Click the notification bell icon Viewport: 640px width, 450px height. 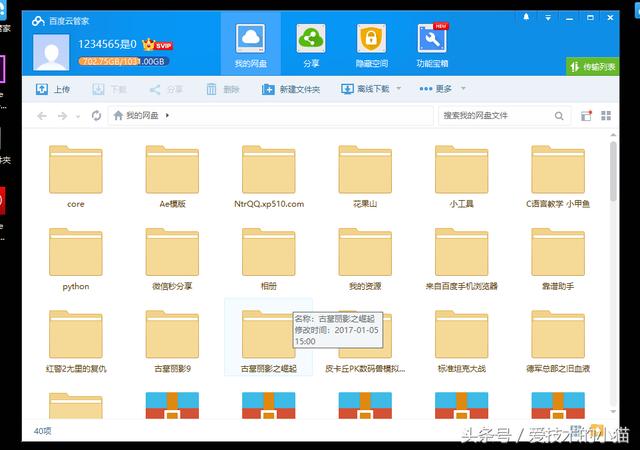(526, 17)
